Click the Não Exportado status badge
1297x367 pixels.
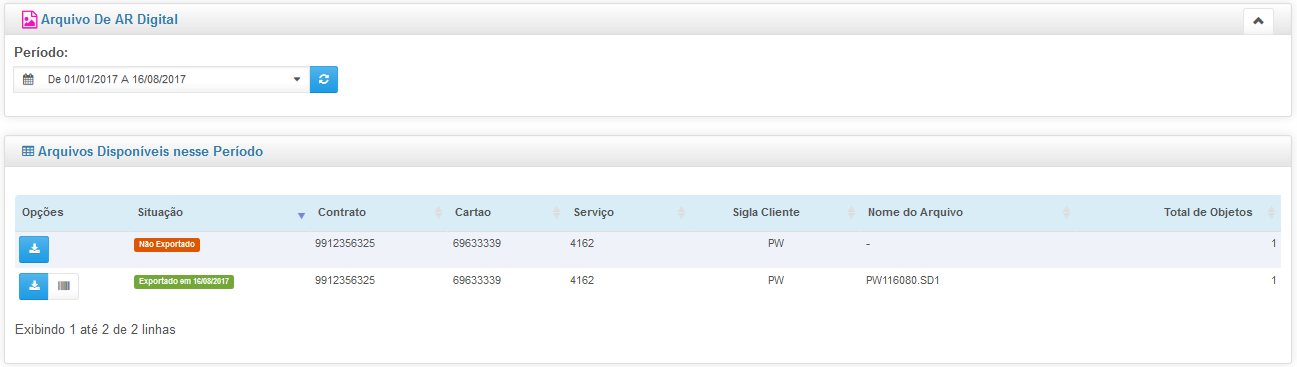[x=167, y=244]
